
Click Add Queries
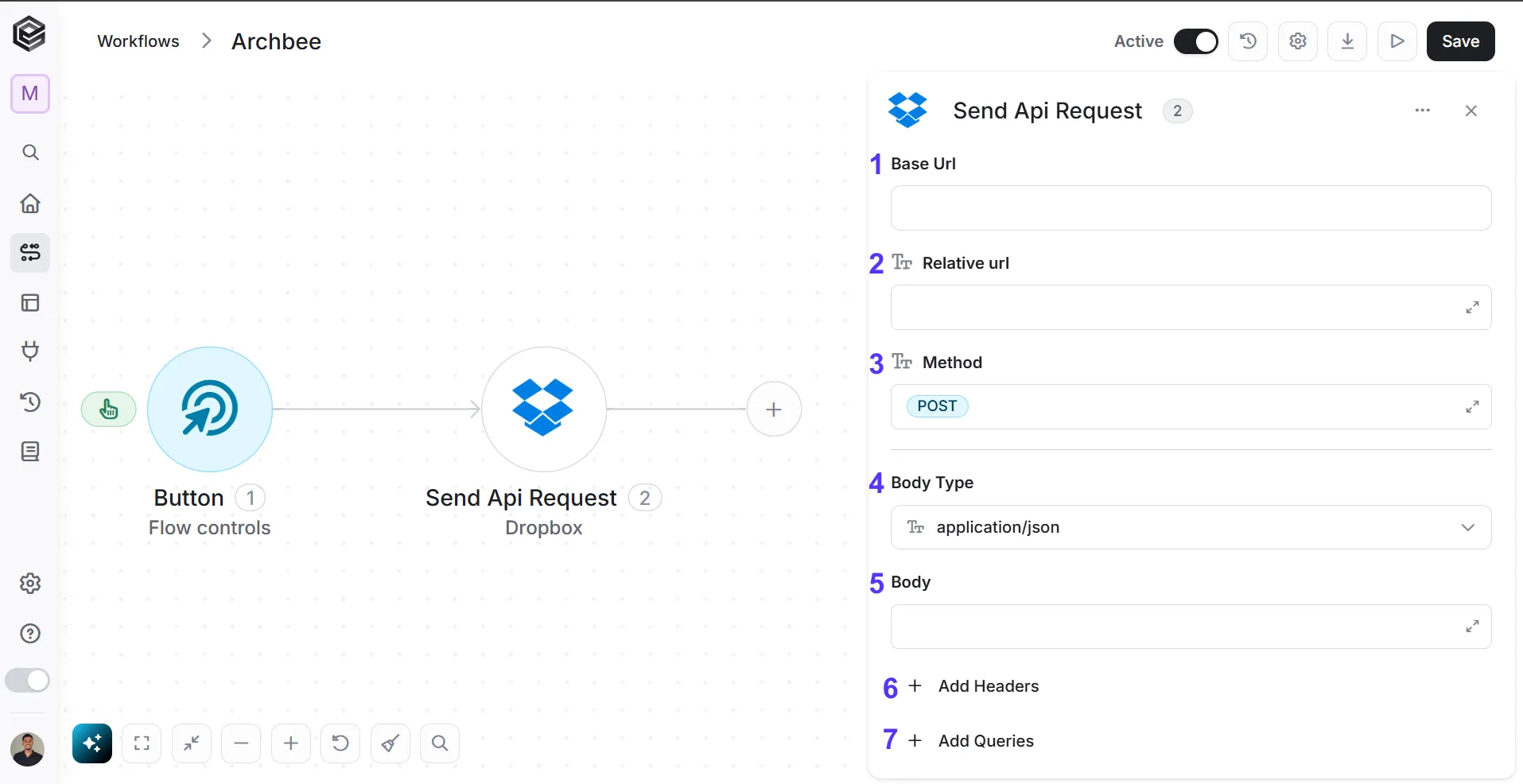[x=971, y=741]
